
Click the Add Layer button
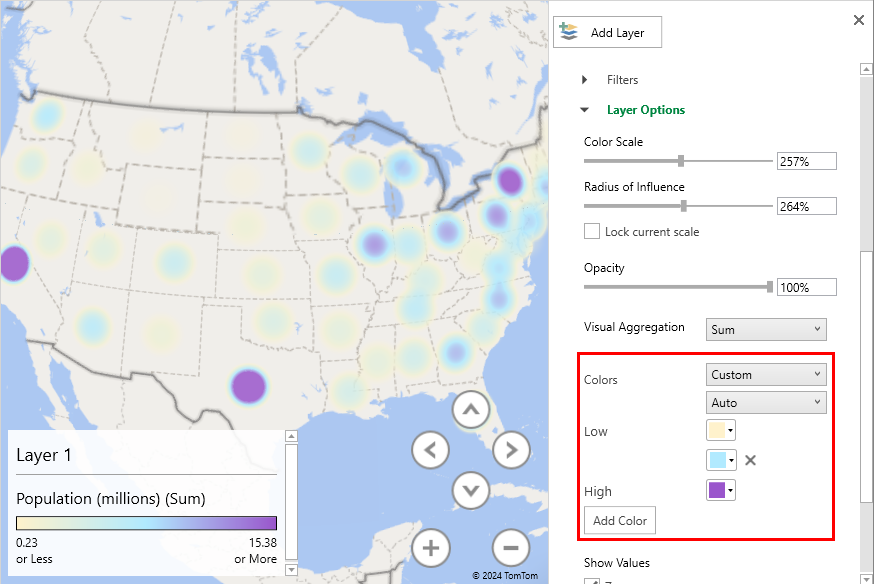click(607, 32)
